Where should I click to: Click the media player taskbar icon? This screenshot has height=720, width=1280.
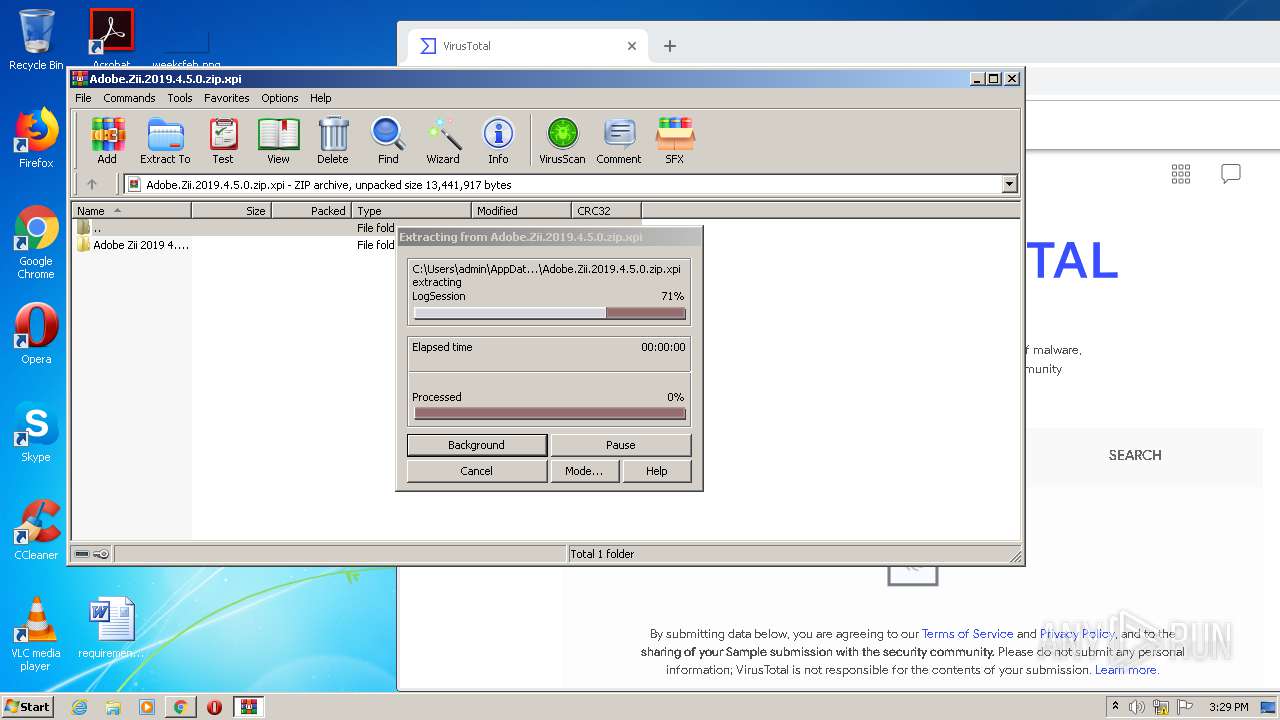pos(147,707)
